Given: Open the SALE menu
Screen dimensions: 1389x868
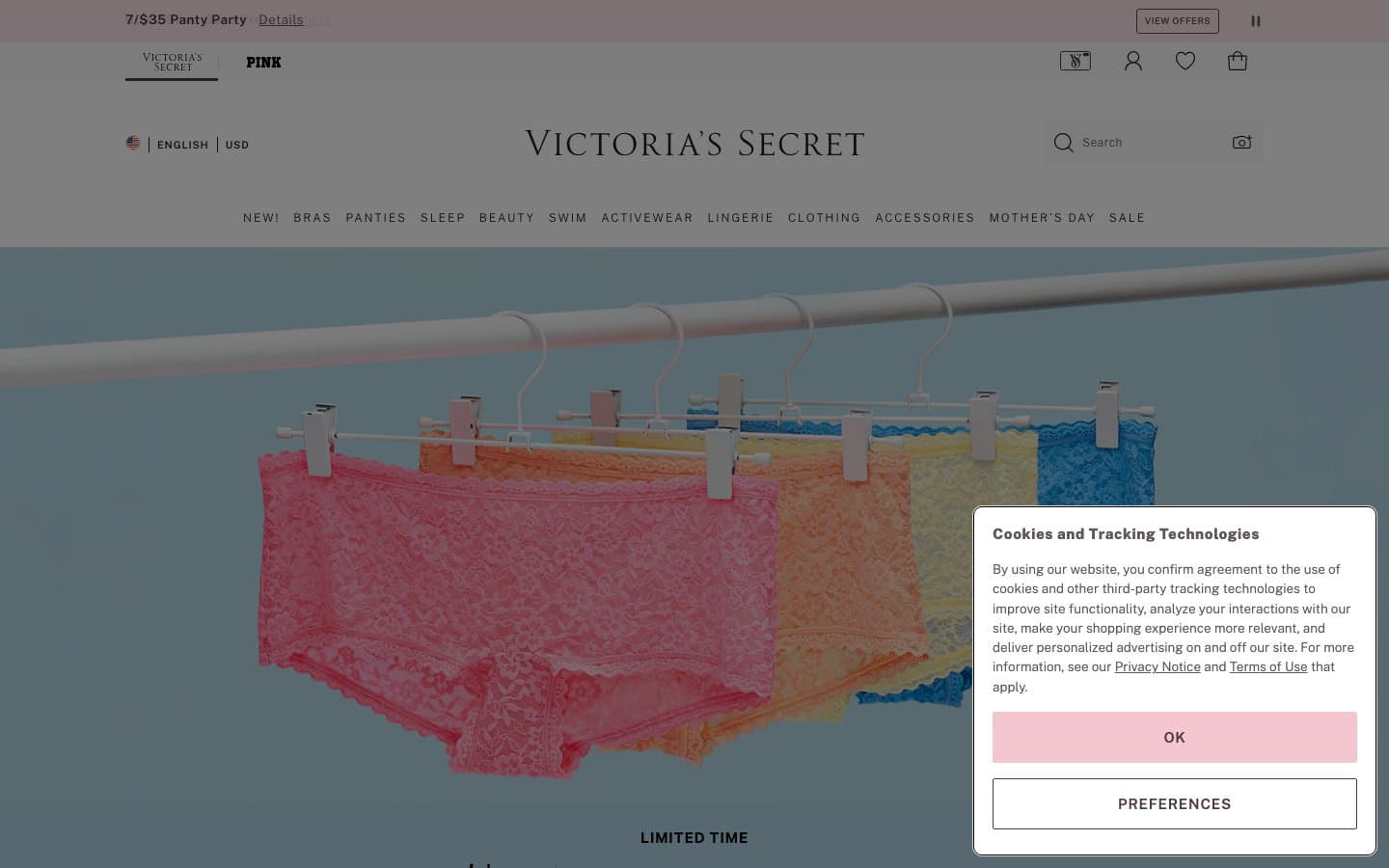Looking at the screenshot, I should pyautogui.click(x=1128, y=218).
